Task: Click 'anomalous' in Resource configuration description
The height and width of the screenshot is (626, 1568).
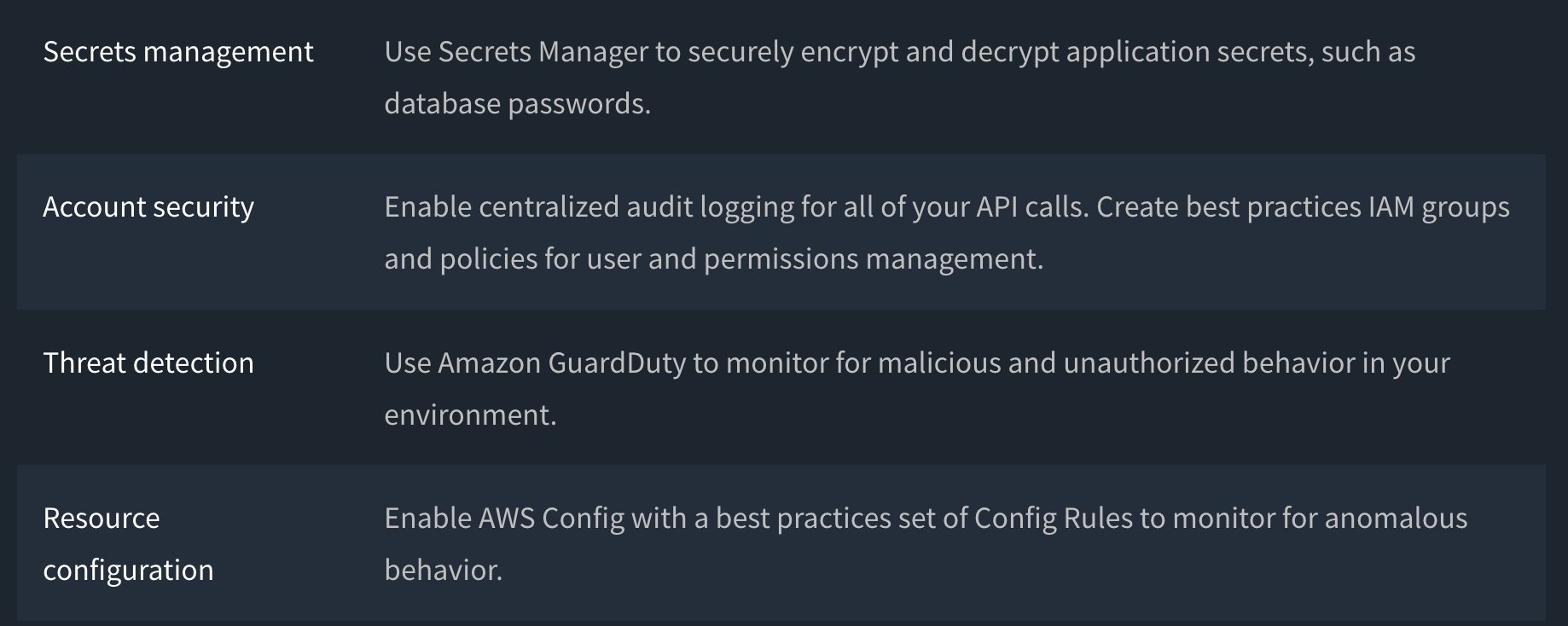Action: point(1396,518)
